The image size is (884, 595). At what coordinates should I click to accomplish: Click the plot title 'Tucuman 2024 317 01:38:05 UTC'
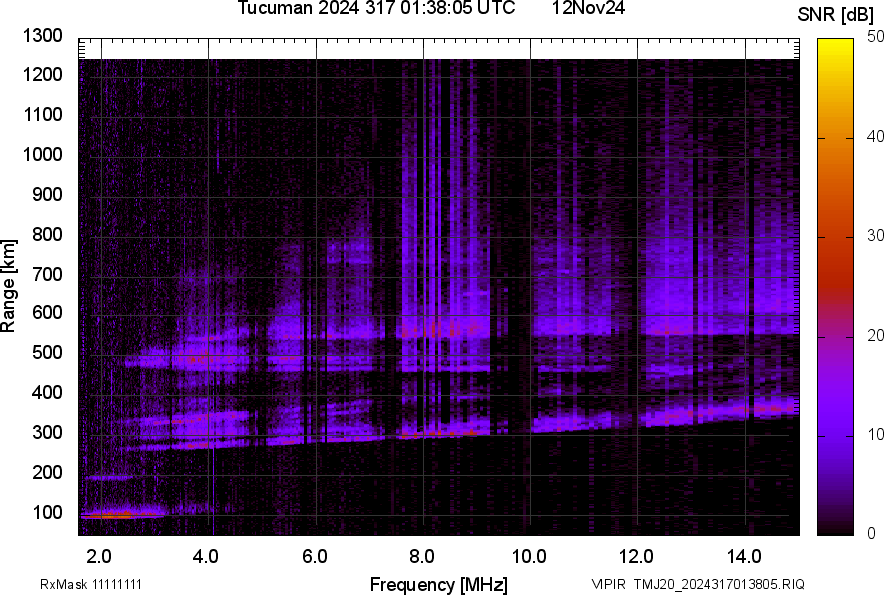(x=376, y=8)
